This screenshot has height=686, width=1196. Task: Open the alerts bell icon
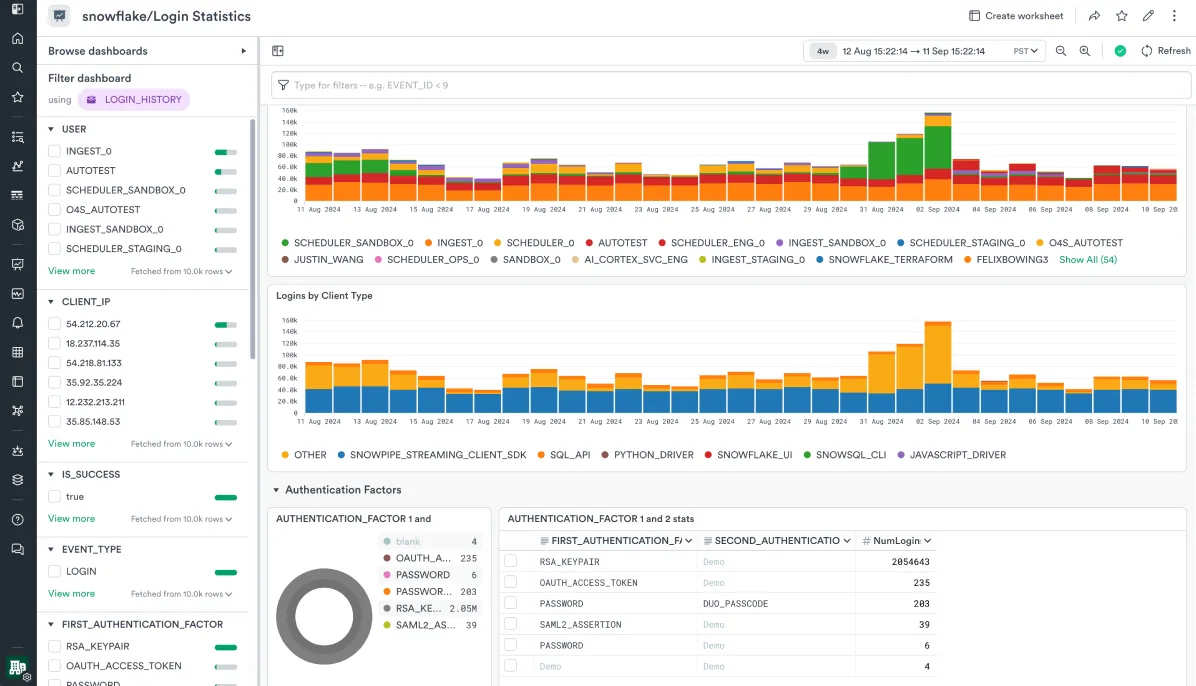click(18, 323)
